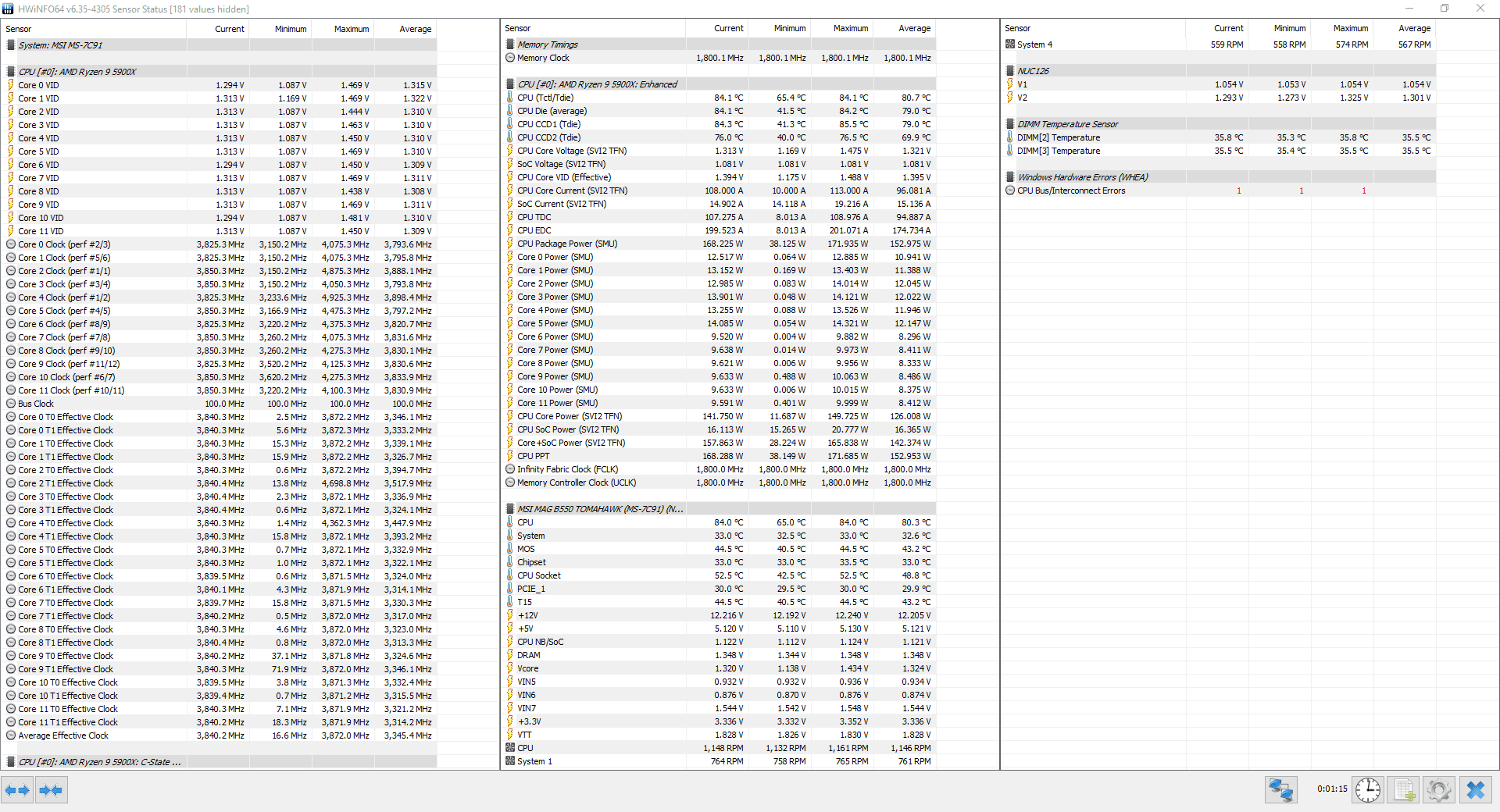The width and height of the screenshot is (1500, 812).
Task: Collapse the CPU [#0]: AMD Ryzen 9 5900X group
Action: (x=11, y=72)
